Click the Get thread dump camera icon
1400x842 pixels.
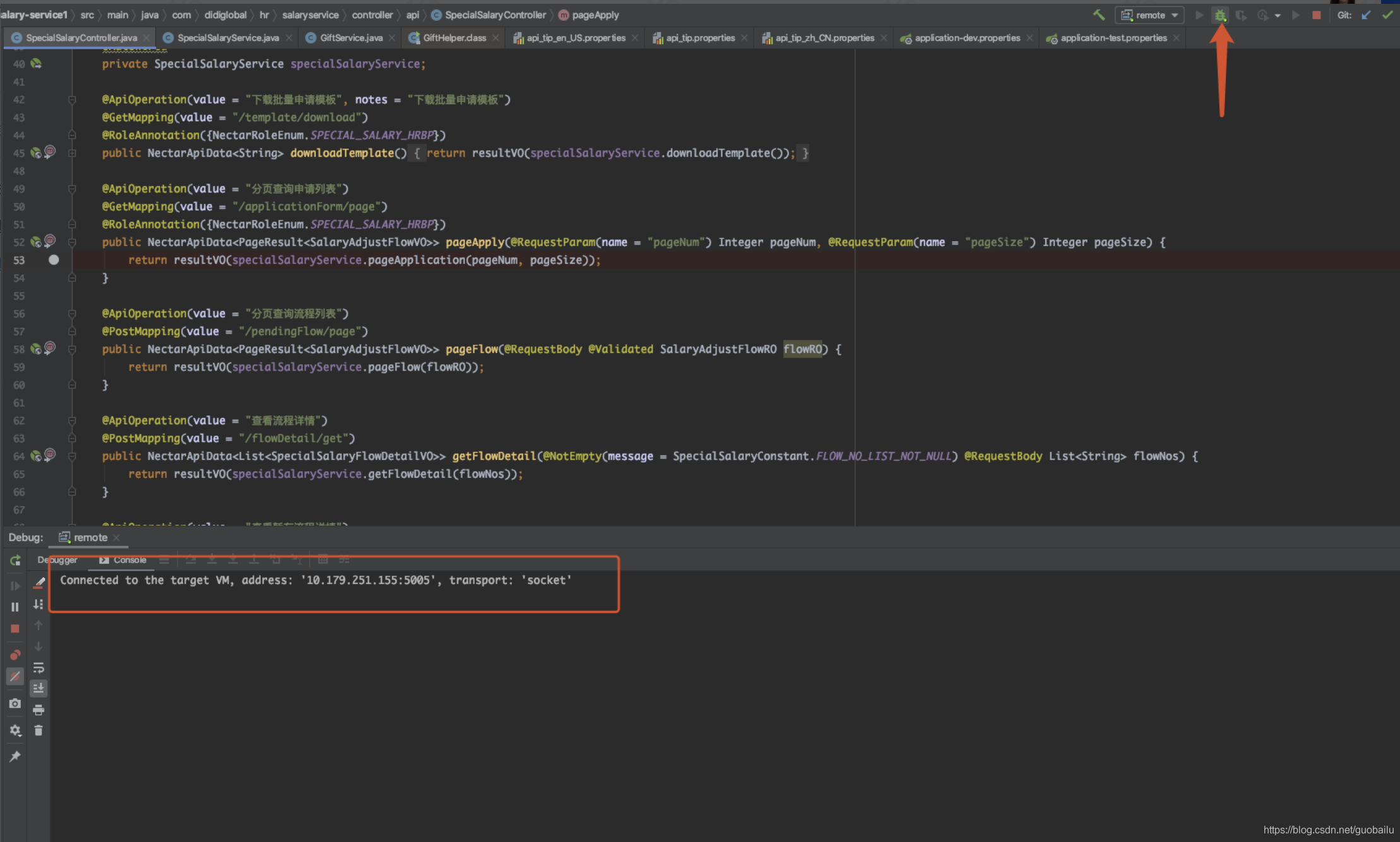coord(15,703)
